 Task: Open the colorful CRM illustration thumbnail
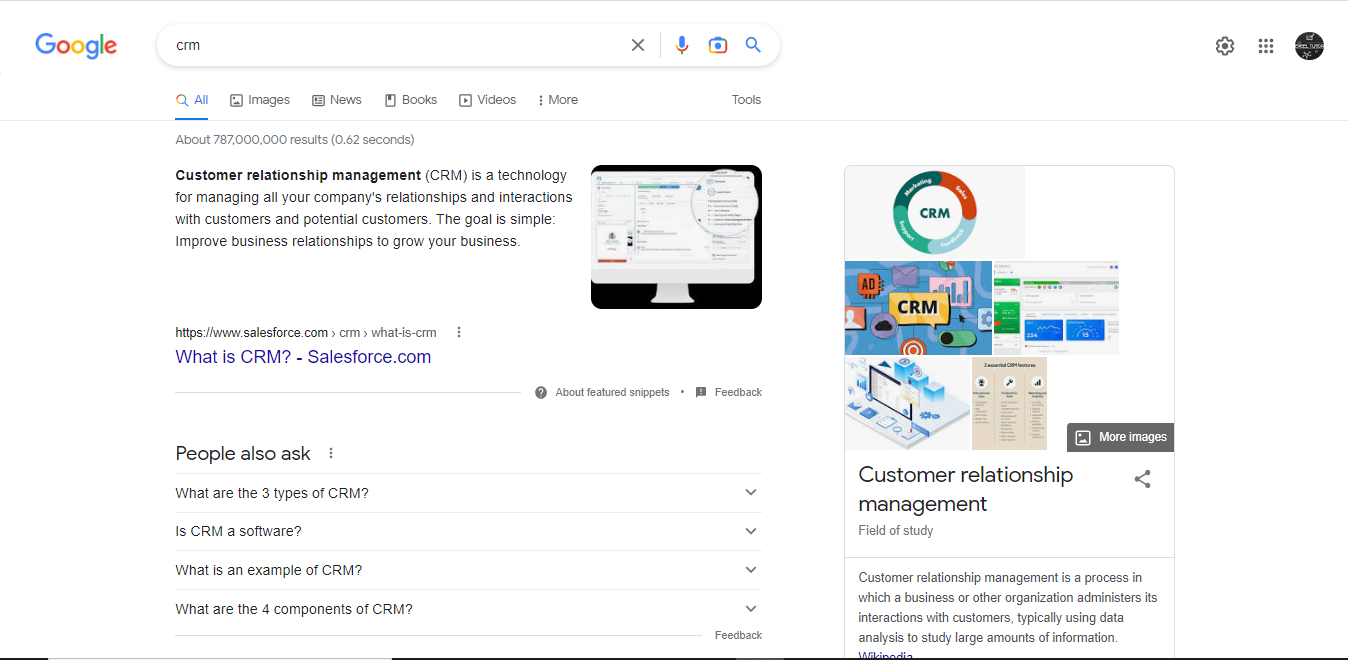click(918, 308)
